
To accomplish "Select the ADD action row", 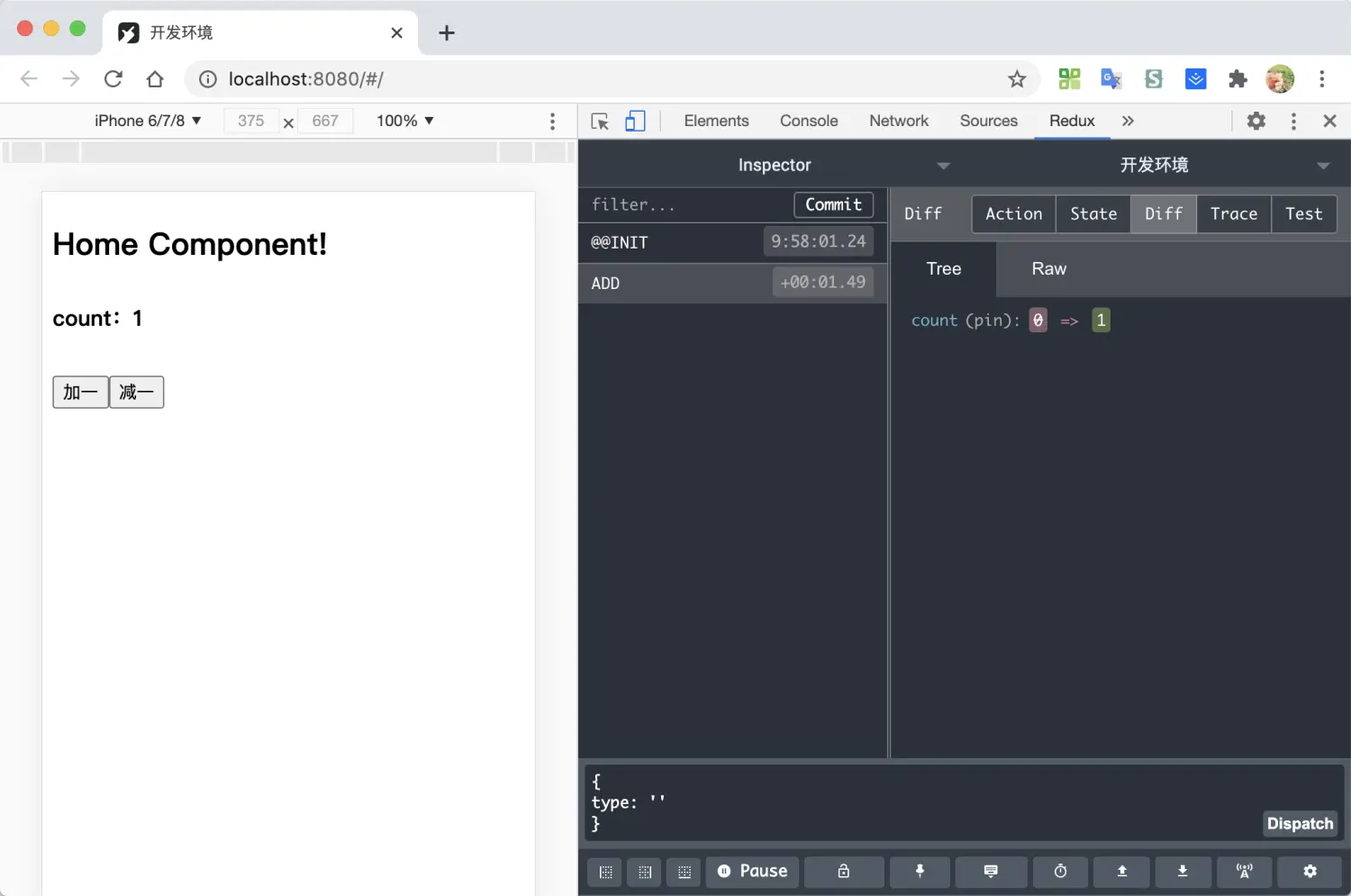I will 732,283.
